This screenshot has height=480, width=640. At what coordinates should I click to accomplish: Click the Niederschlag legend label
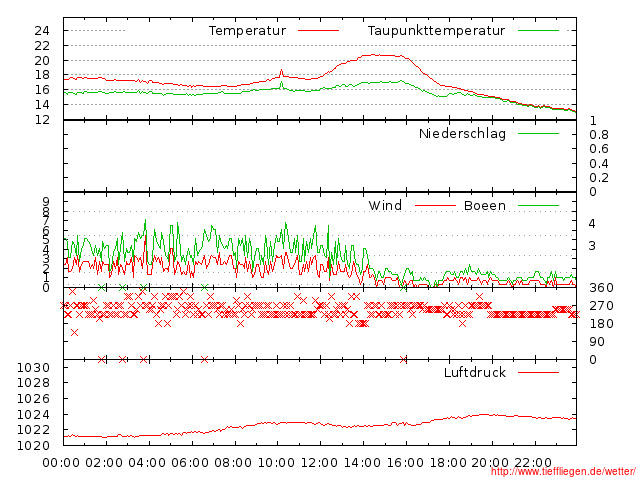pos(462,133)
